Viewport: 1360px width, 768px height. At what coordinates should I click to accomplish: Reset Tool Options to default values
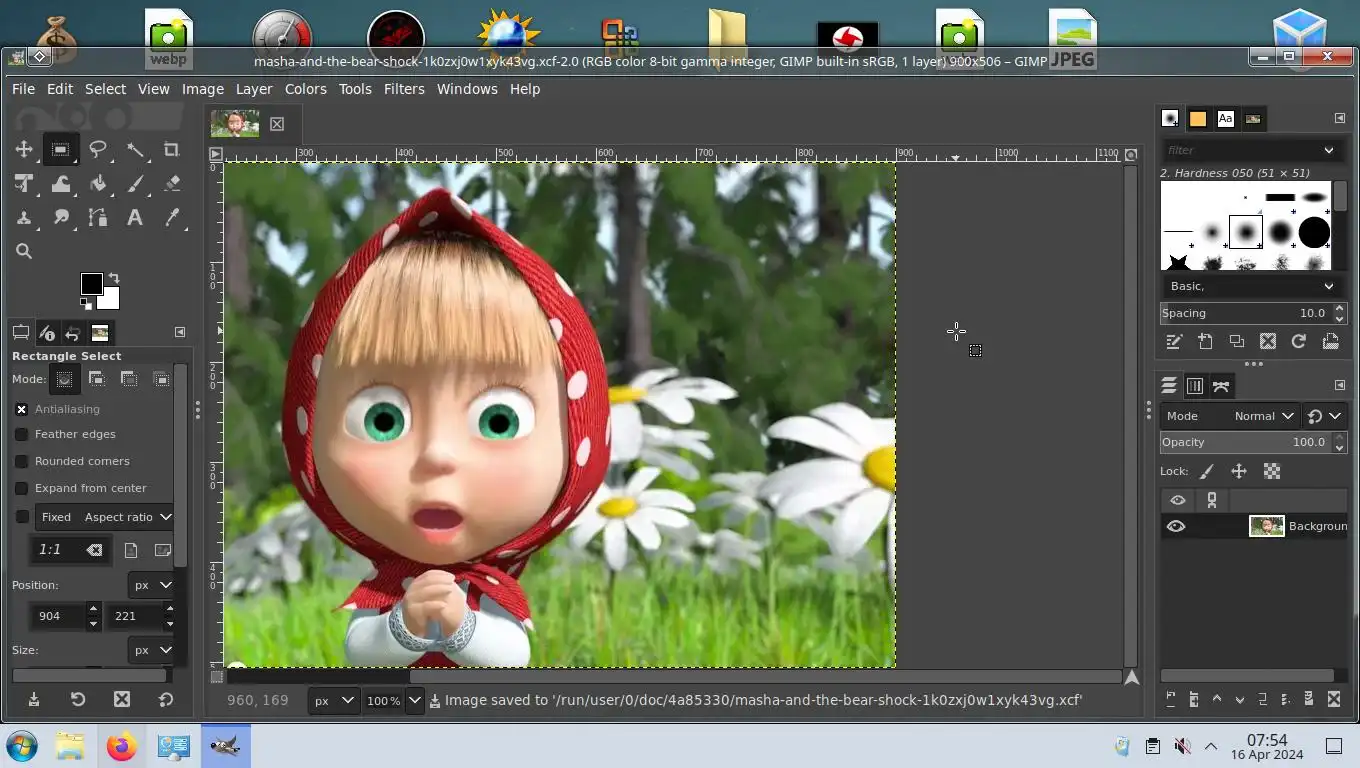pyautogui.click(x=165, y=700)
